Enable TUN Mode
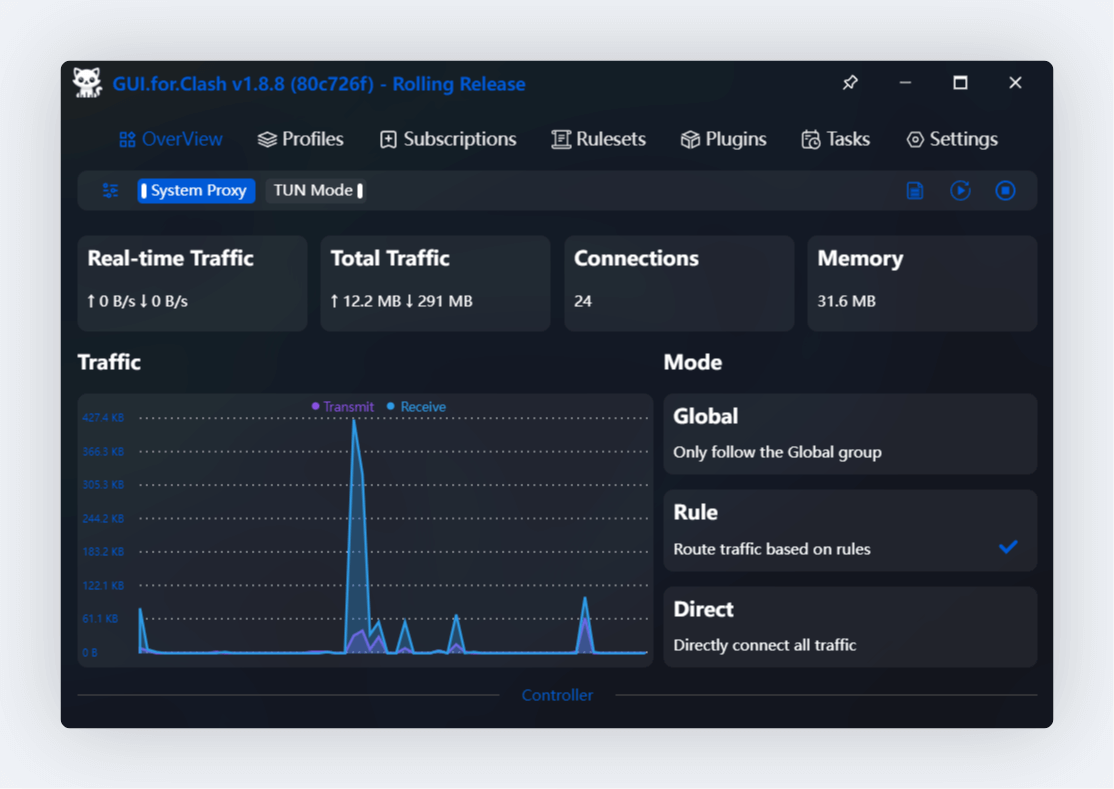 [x=316, y=190]
